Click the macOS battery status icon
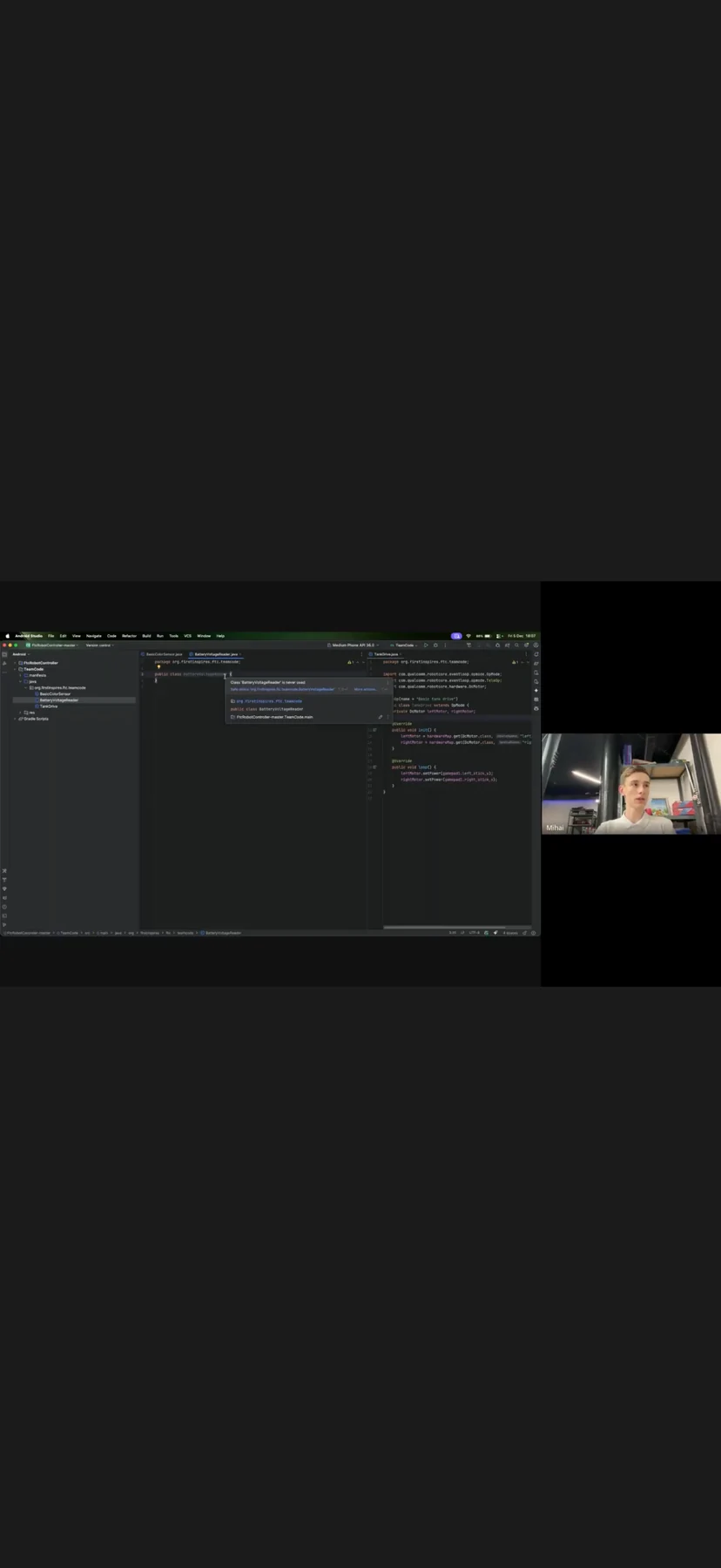 488,636
